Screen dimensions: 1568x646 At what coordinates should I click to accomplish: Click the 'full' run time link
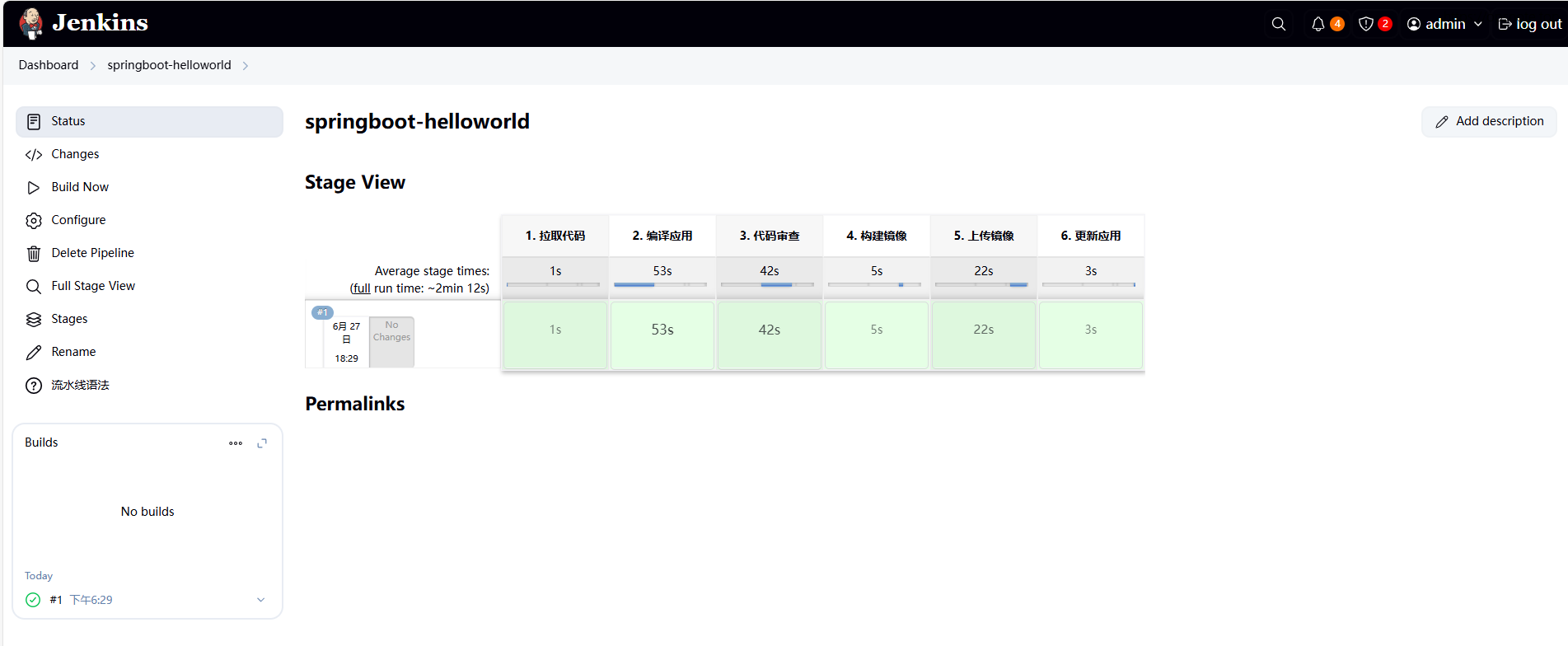[x=361, y=288]
